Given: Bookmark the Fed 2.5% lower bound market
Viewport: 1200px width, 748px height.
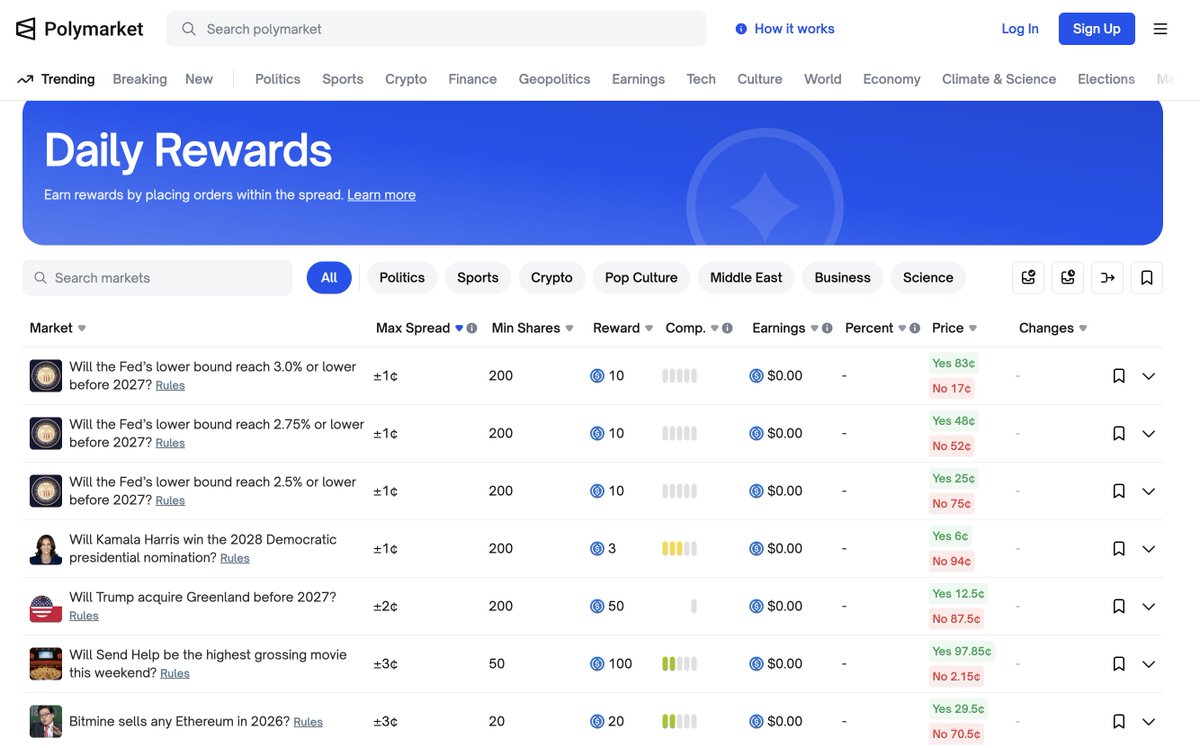Looking at the screenshot, I should point(1119,491).
